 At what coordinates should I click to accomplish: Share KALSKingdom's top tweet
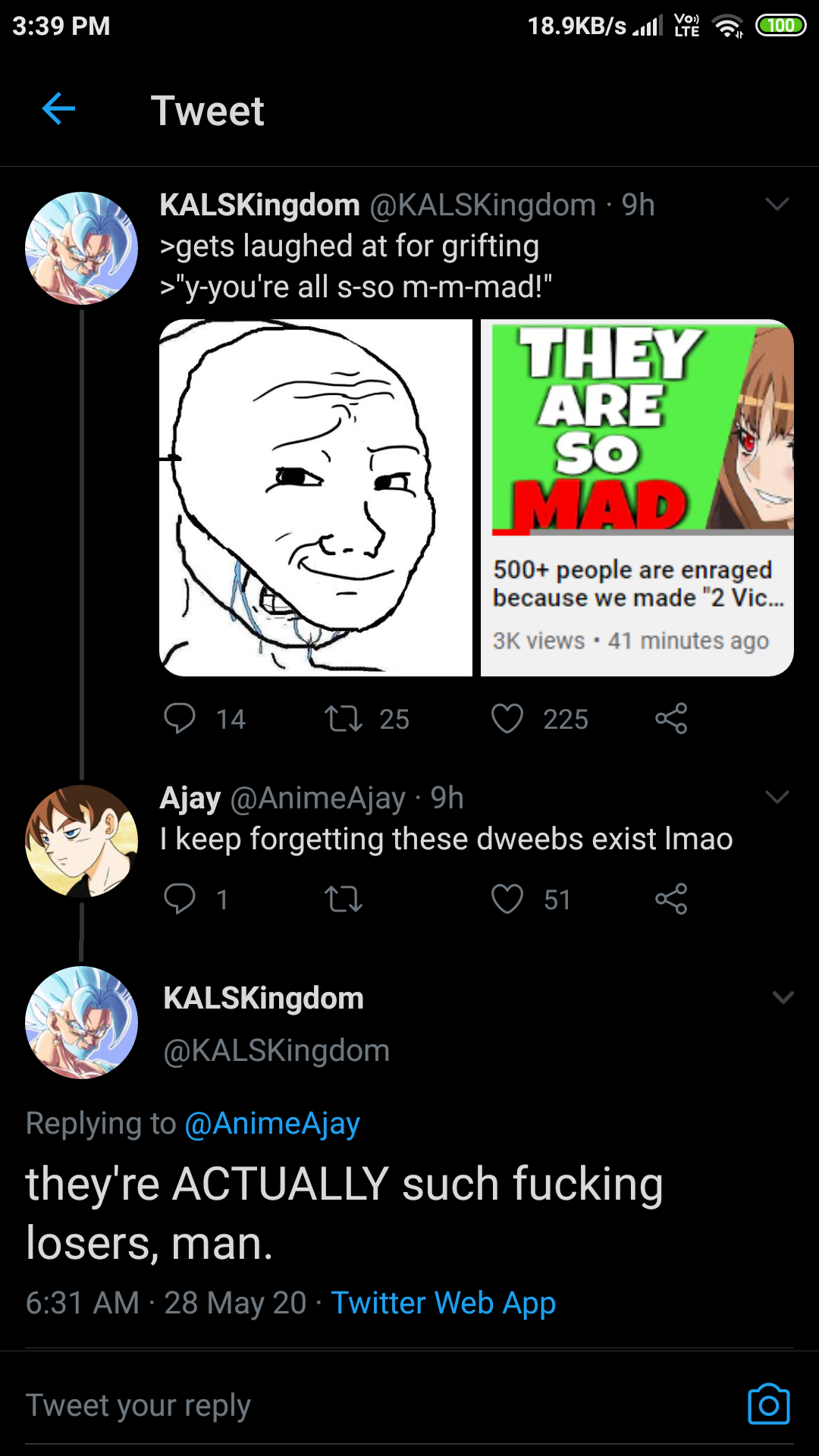click(671, 718)
